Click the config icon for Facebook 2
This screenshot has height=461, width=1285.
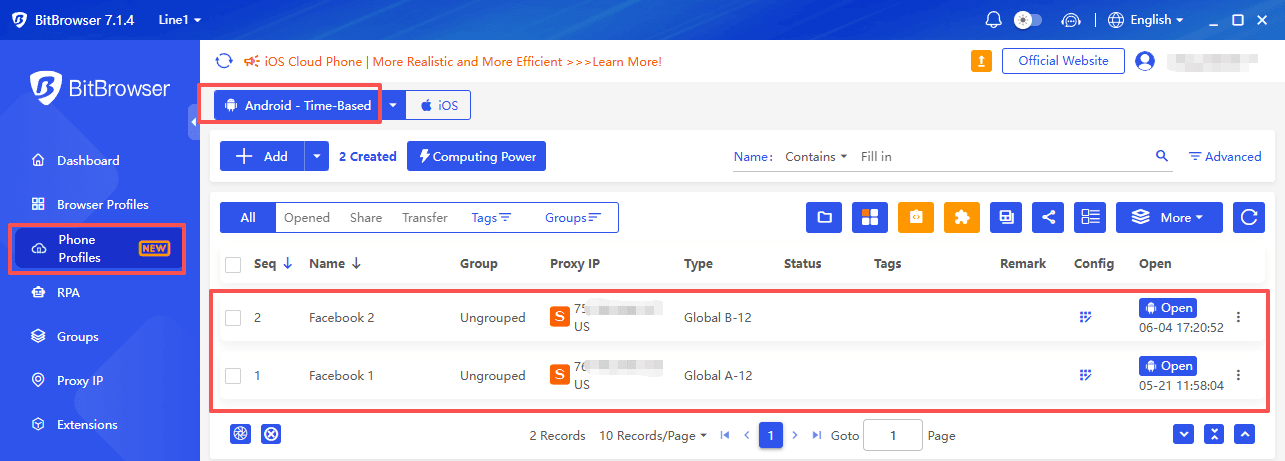(x=1086, y=317)
